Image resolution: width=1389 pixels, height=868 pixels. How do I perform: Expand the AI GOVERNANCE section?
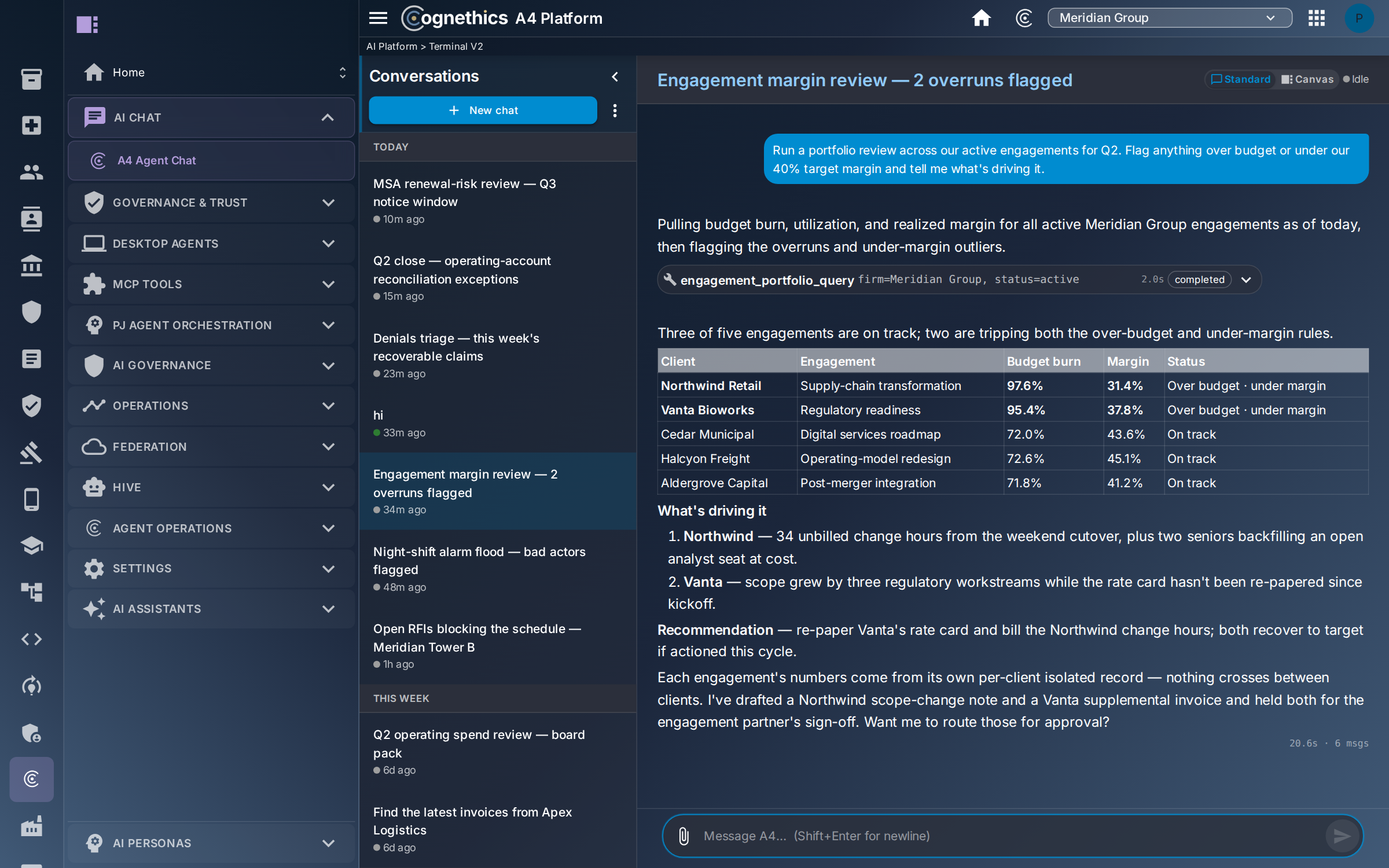coord(211,365)
